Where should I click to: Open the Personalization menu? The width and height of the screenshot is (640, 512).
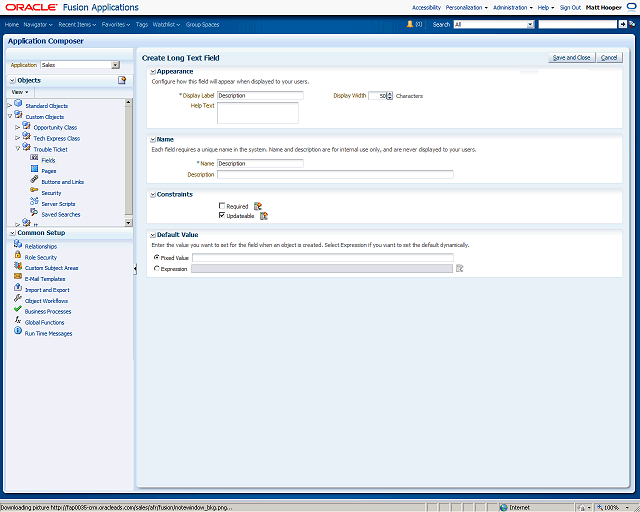click(x=467, y=7)
